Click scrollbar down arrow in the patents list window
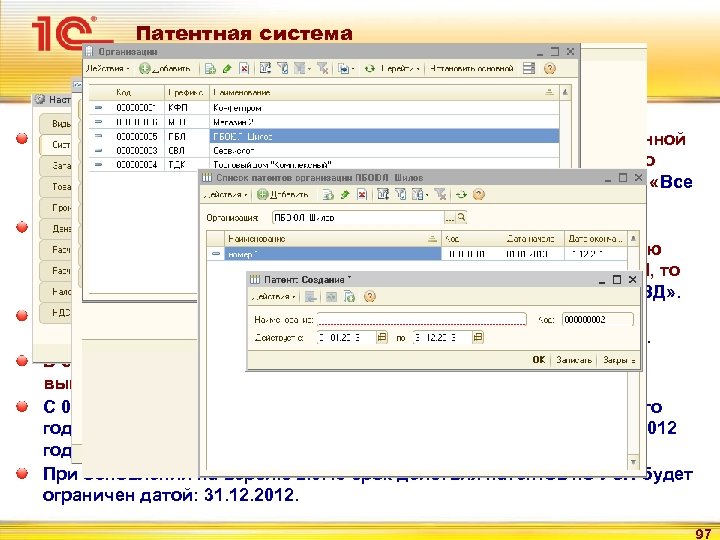 (x=633, y=462)
